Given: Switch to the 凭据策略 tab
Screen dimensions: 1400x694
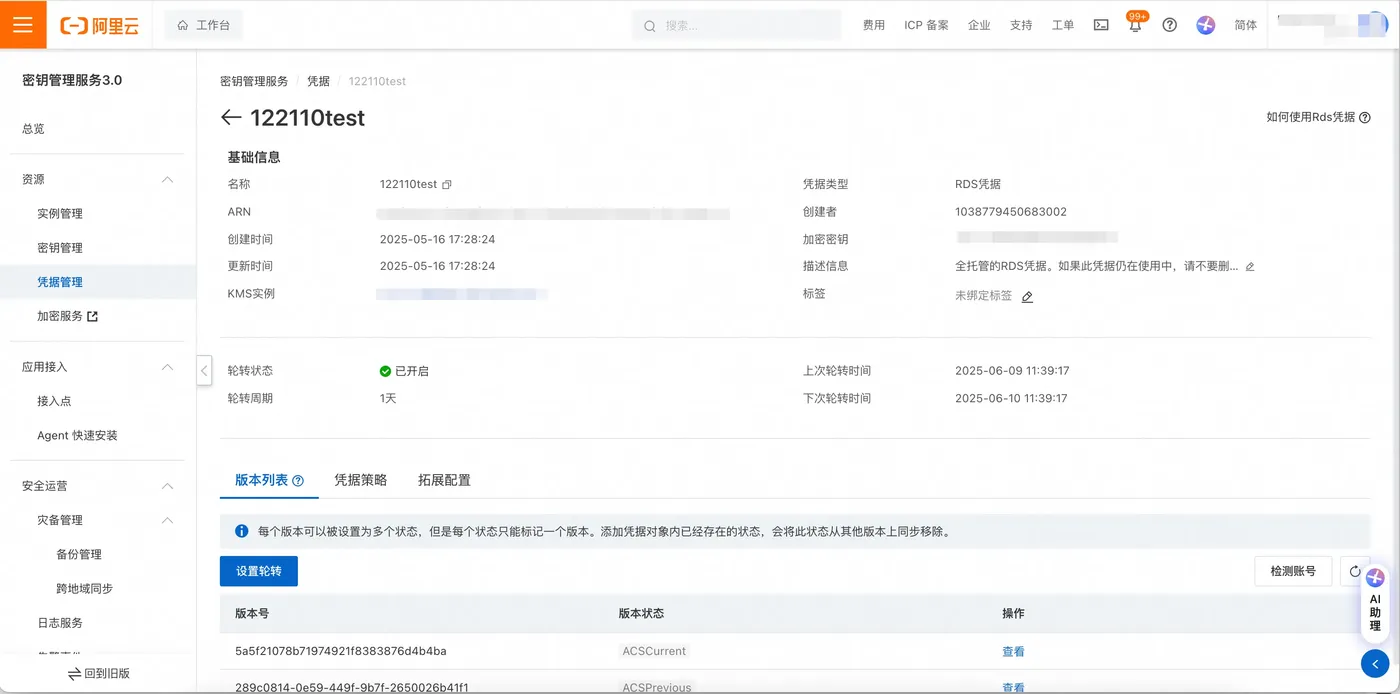Looking at the screenshot, I should [x=360, y=480].
